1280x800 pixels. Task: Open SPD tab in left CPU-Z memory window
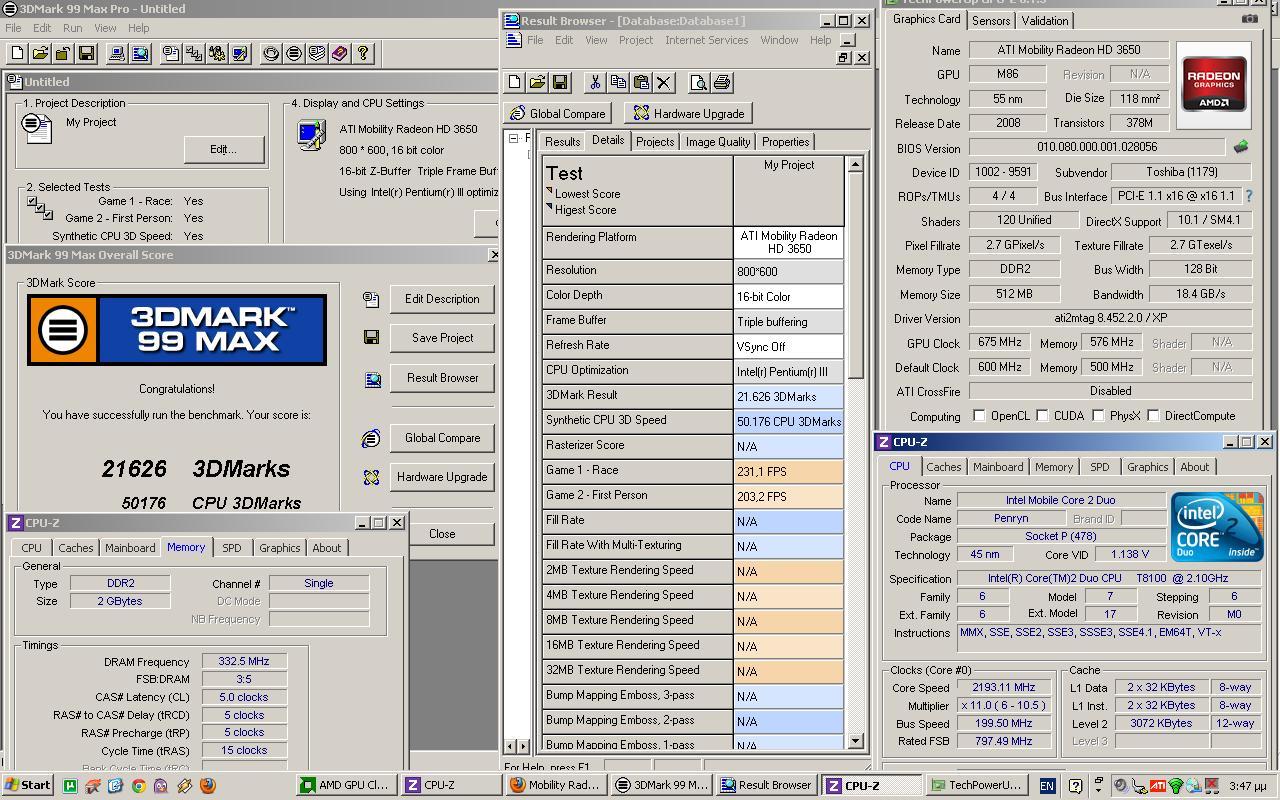[231, 548]
